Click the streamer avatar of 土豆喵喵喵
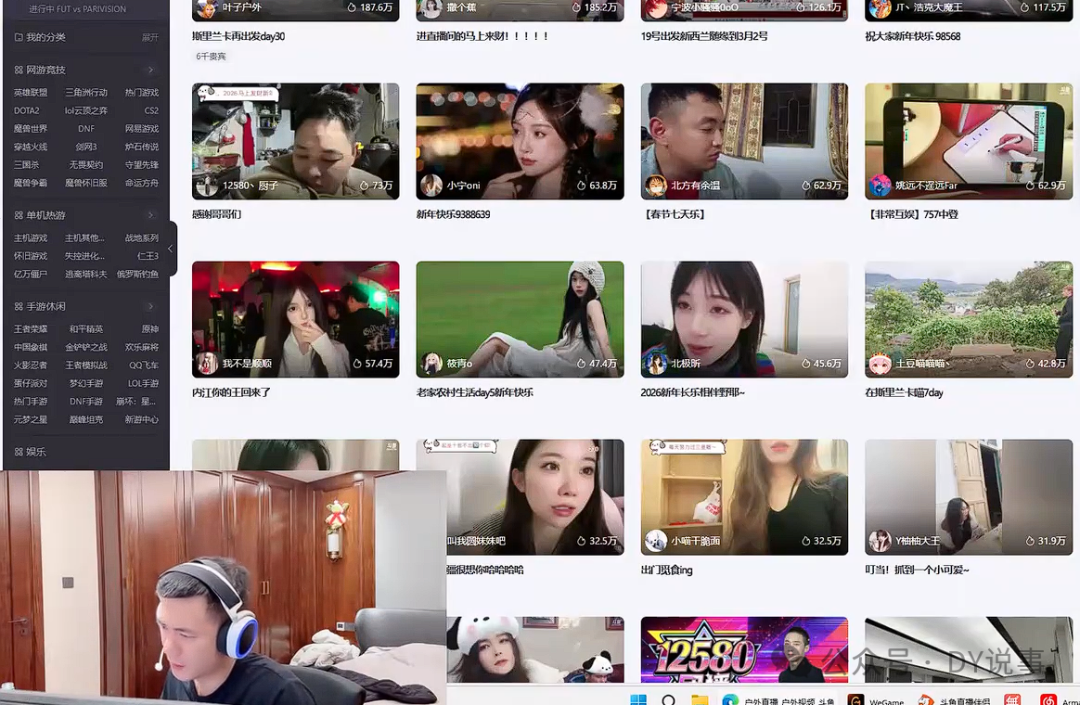This screenshot has height=705, width=1080. coord(880,363)
